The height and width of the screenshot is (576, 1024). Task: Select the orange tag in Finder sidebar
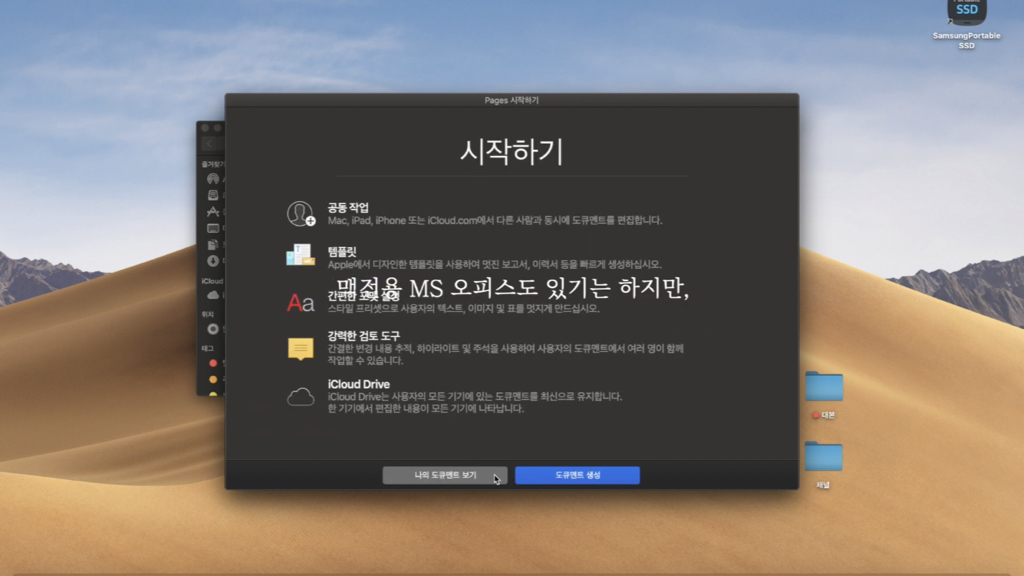pyautogui.click(x=213, y=379)
